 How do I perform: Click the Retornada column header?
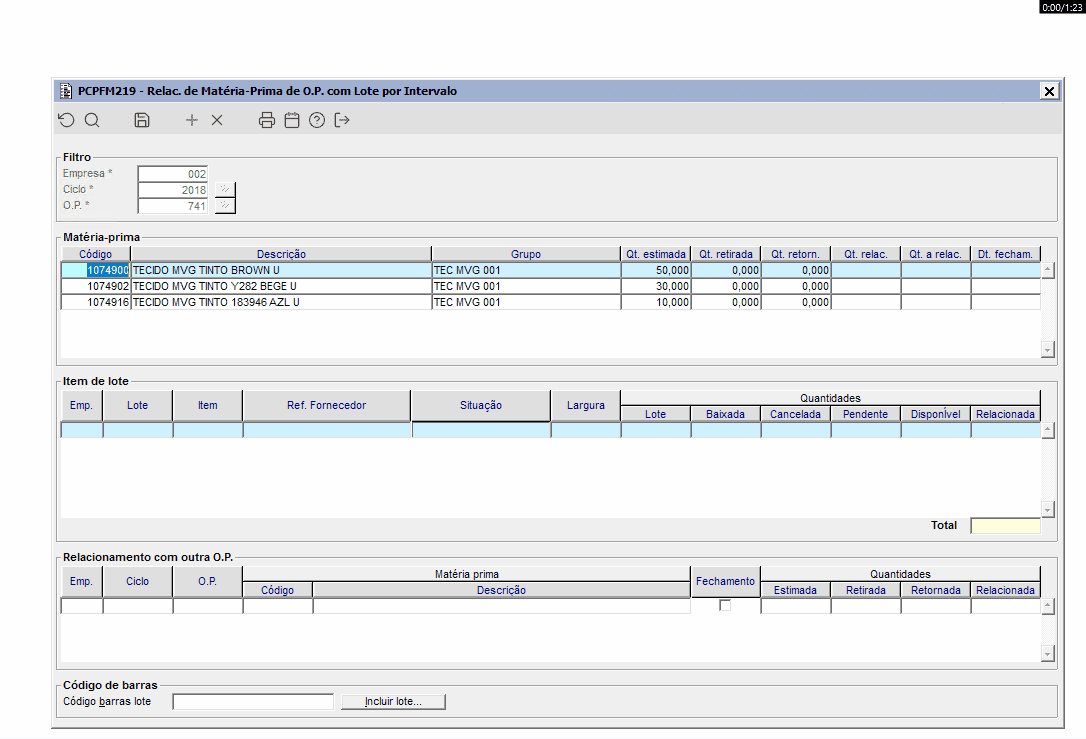(x=936, y=590)
